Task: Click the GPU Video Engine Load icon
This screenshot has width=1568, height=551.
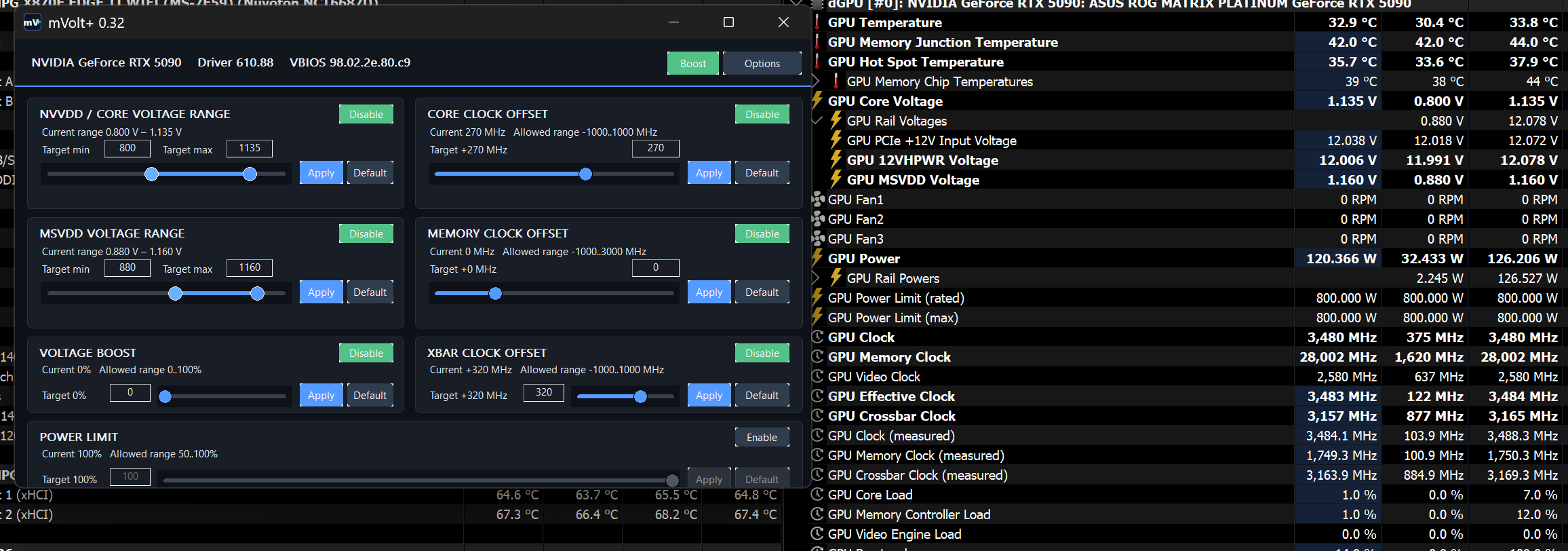Action: click(x=818, y=534)
